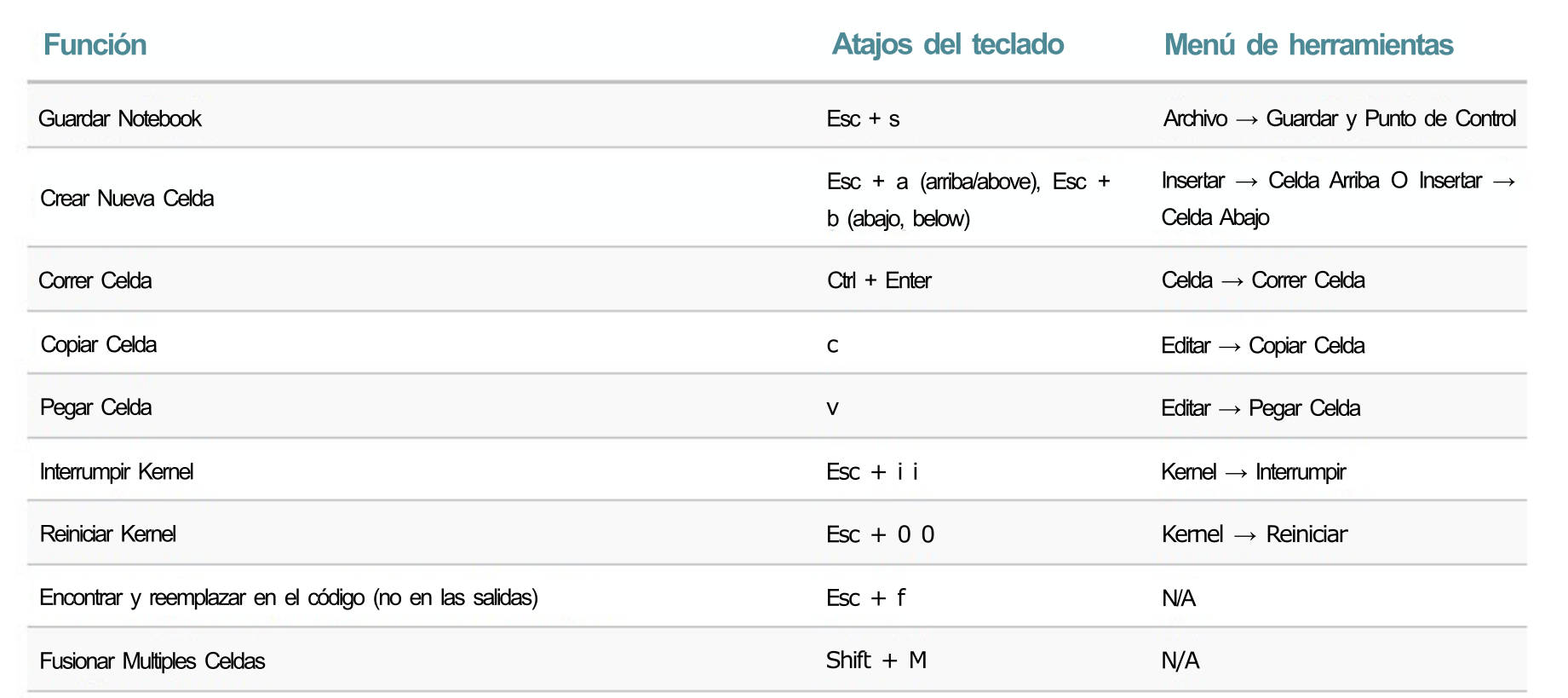Click the "Esc + i i" shortcut text
This screenshot has height=698, width=1568.
coord(872,471)
